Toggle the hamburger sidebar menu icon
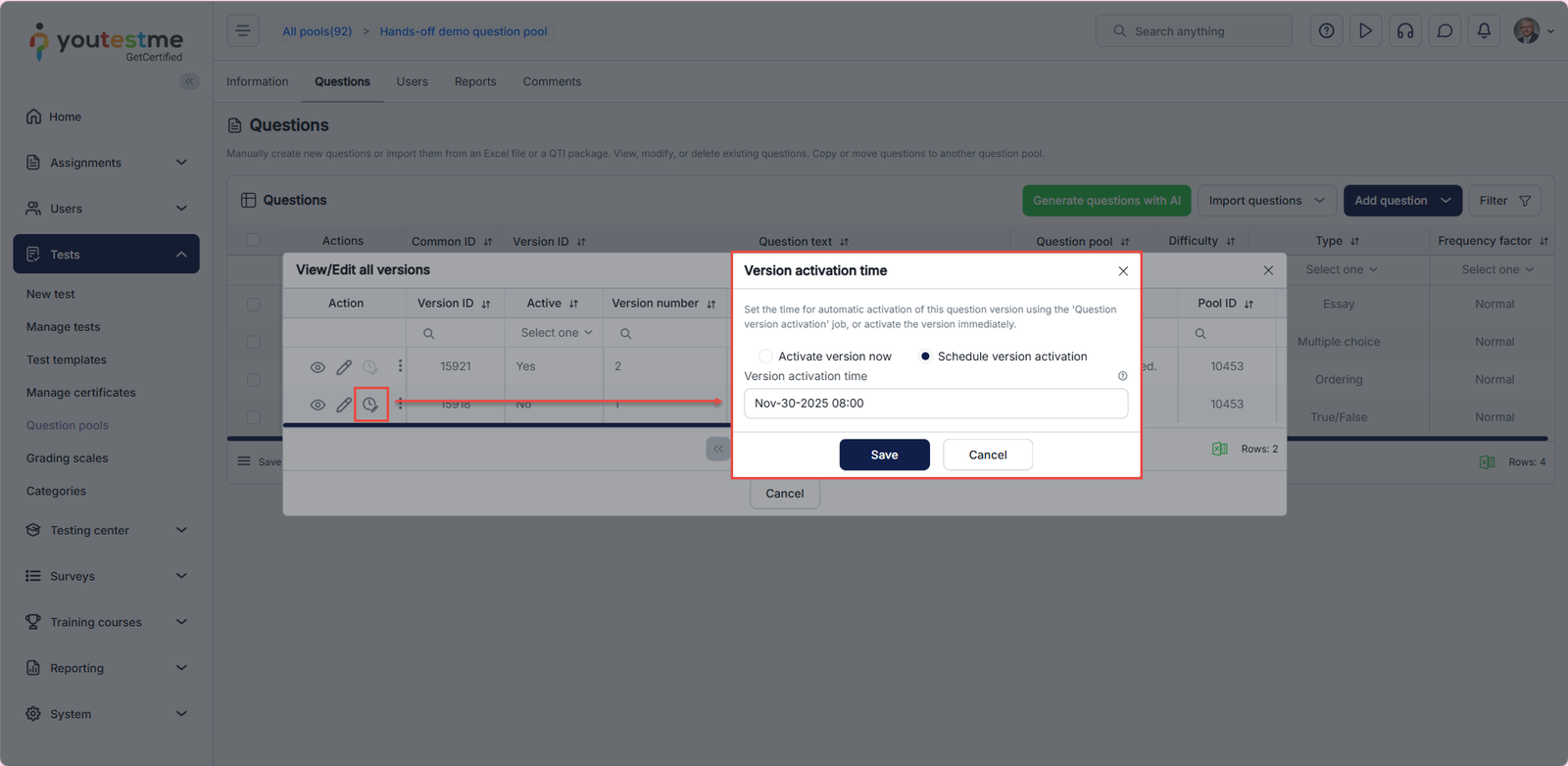This screenshot has width=1568, height=766. pos(243,31)
